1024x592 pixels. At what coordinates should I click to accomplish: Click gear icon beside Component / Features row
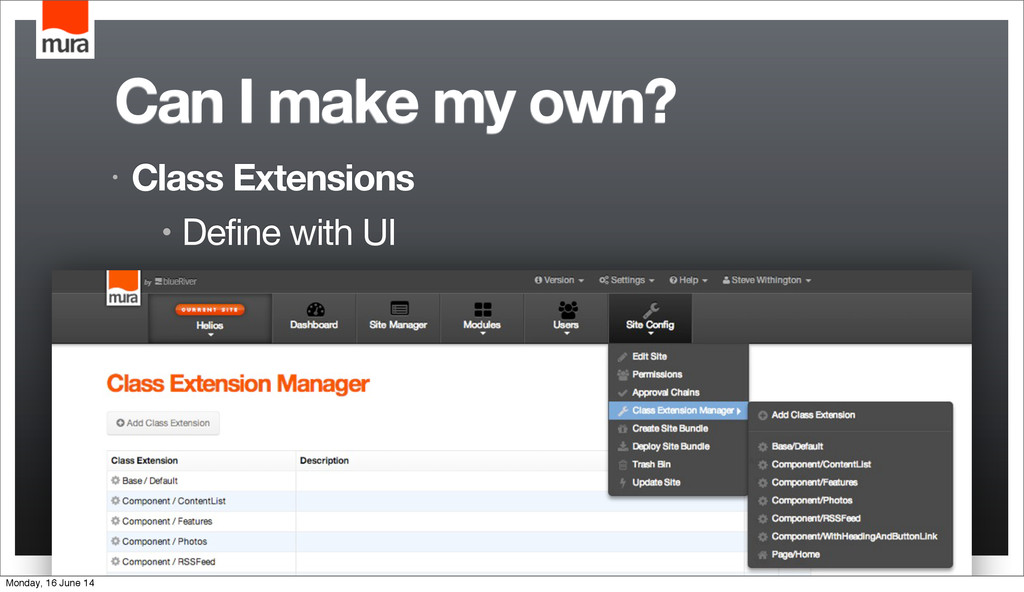[x=116, y=521]
